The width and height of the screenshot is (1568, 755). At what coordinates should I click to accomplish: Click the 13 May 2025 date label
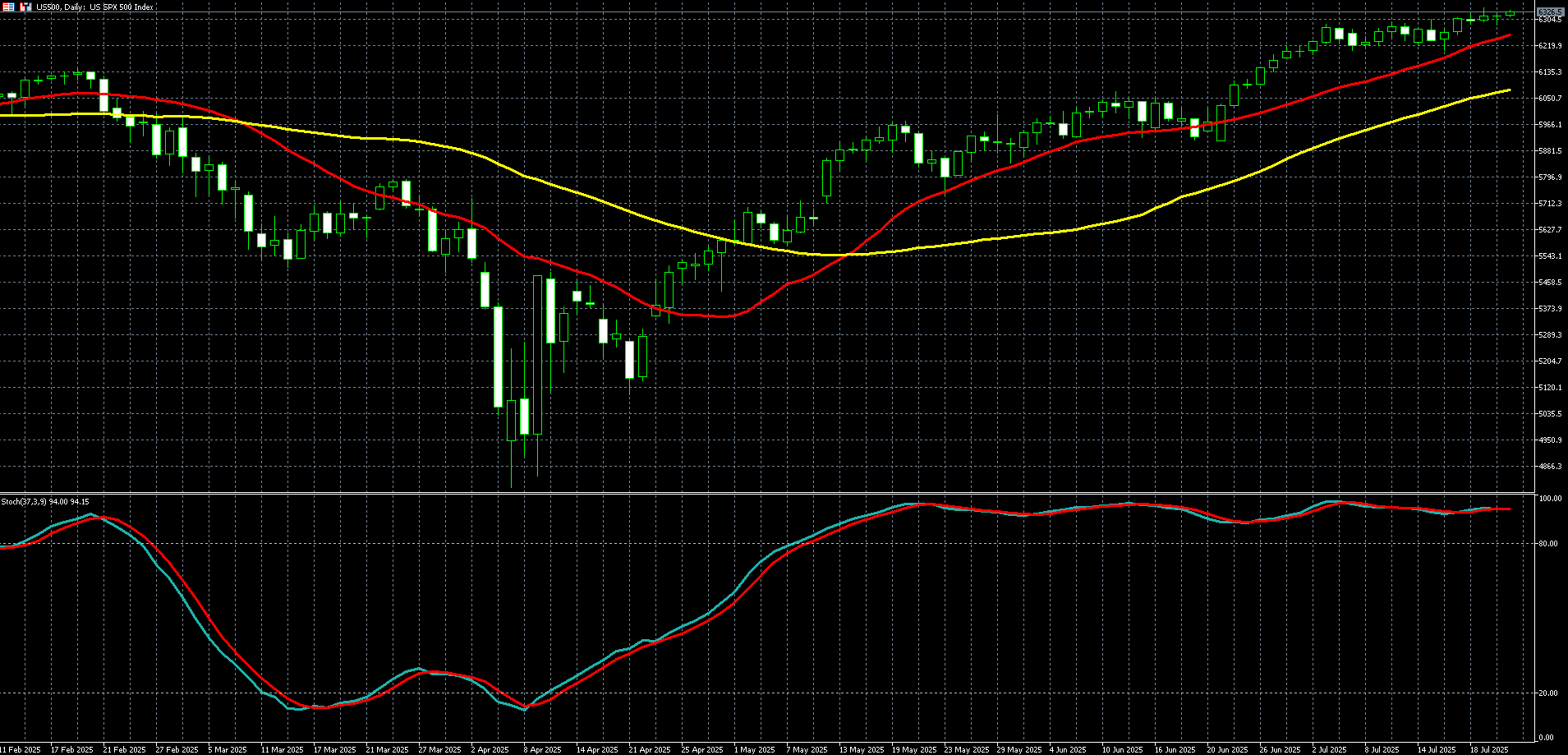(861, 749)
